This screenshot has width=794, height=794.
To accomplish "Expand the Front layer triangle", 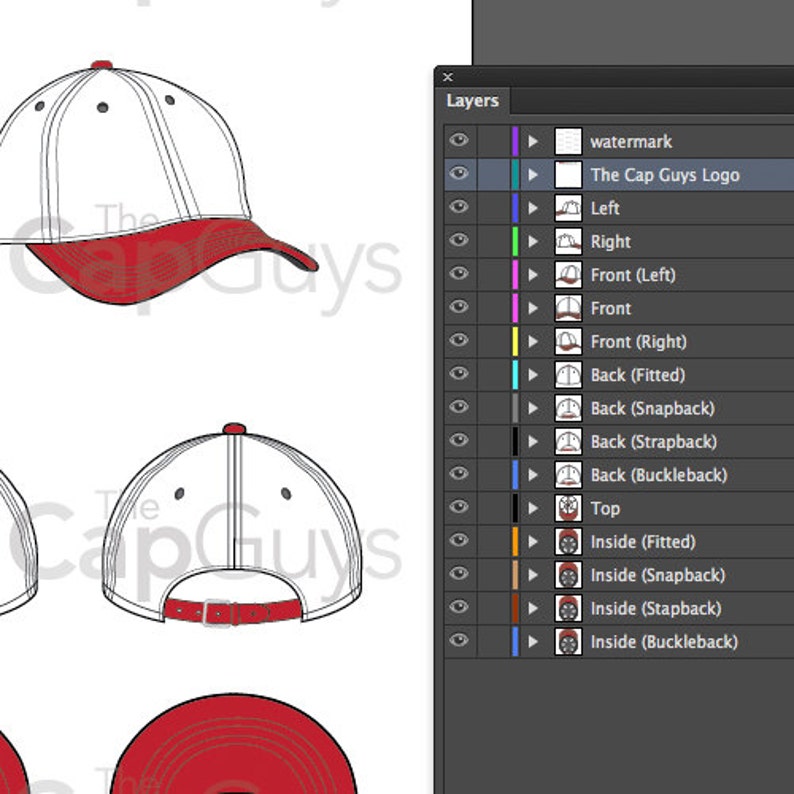I will point(533,308).
